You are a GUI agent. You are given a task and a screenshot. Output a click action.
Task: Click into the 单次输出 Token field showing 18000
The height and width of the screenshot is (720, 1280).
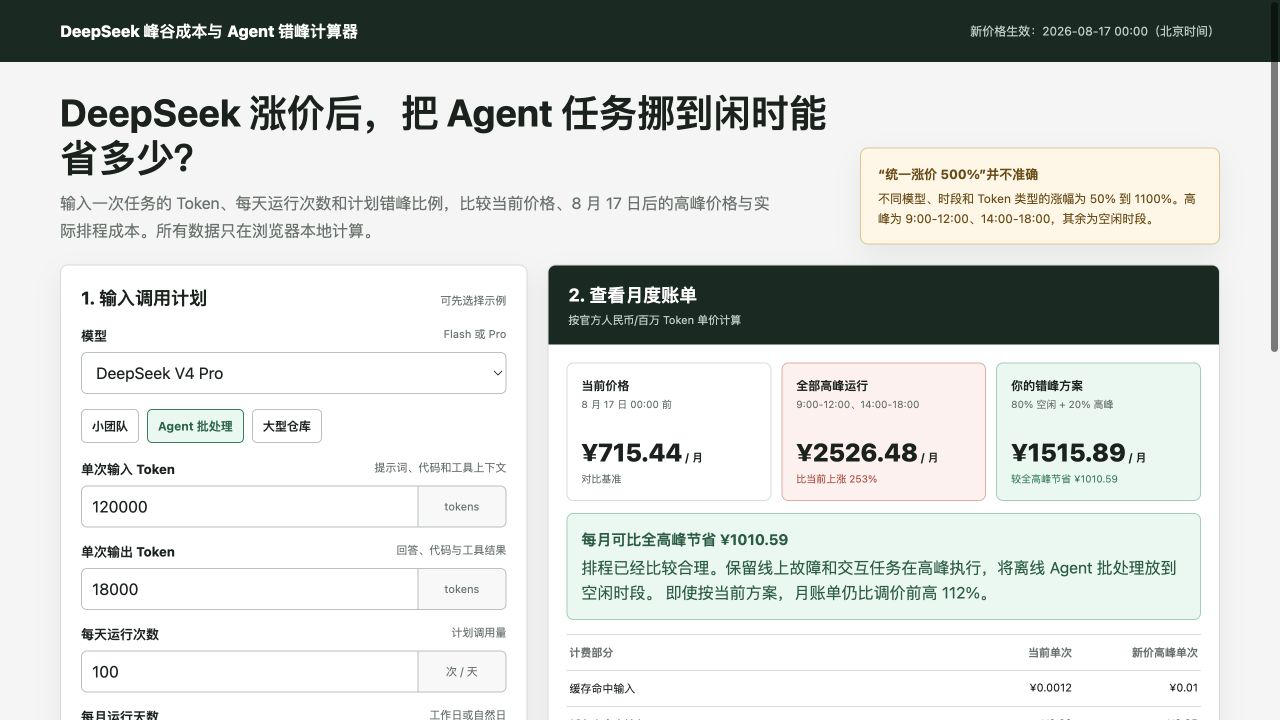[249, 589]
